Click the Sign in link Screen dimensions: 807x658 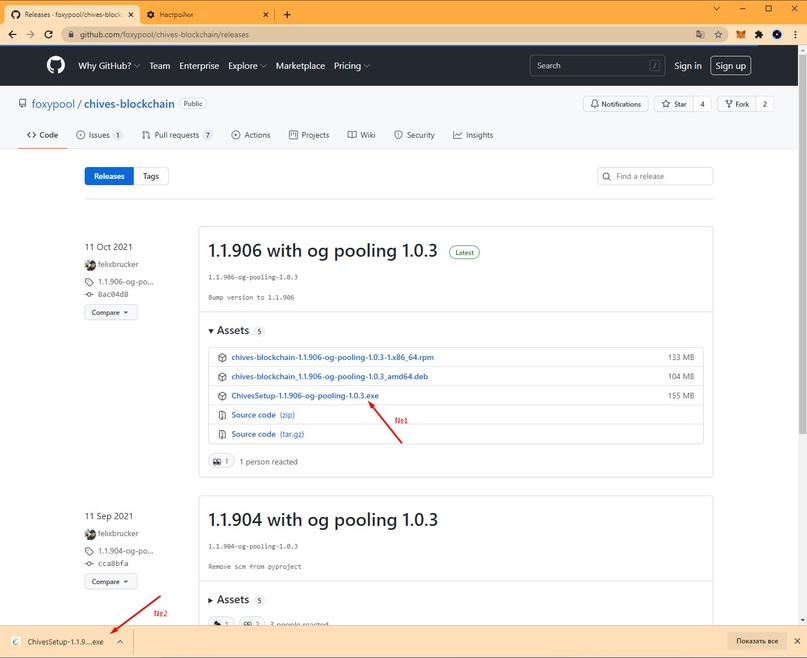[688, 66]
